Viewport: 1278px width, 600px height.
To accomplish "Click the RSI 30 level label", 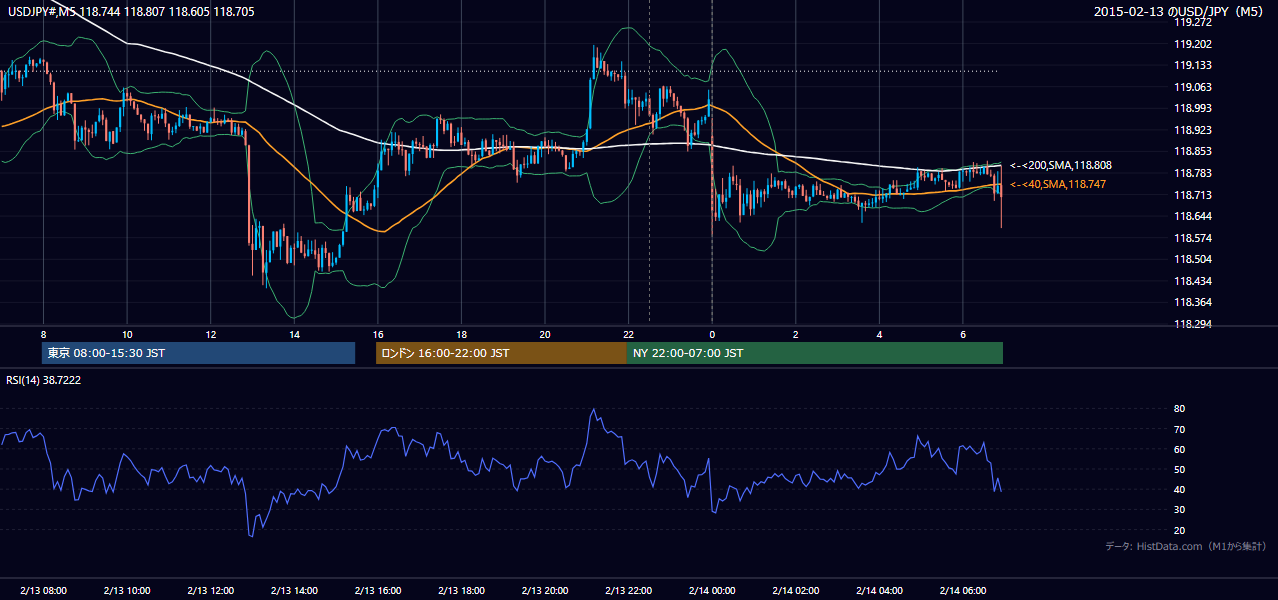I will (x=1179, y=510).
